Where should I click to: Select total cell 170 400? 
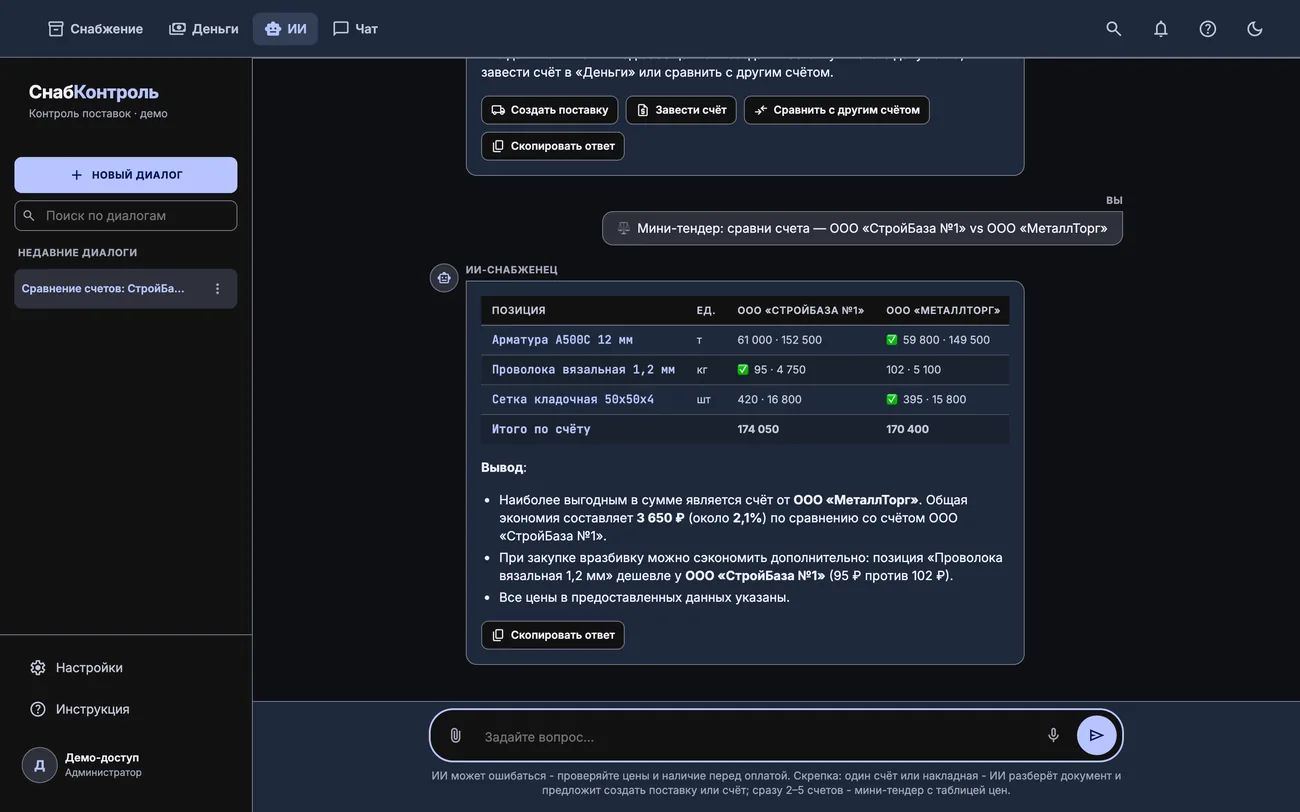[907, 429]
